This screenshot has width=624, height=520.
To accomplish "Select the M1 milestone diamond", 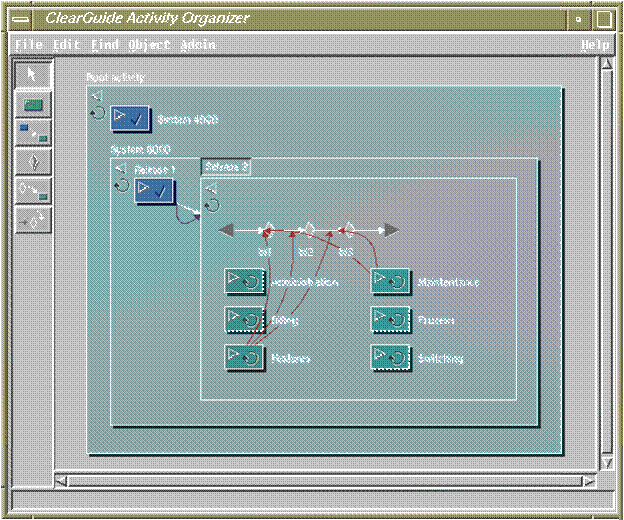I will (269, 230).
